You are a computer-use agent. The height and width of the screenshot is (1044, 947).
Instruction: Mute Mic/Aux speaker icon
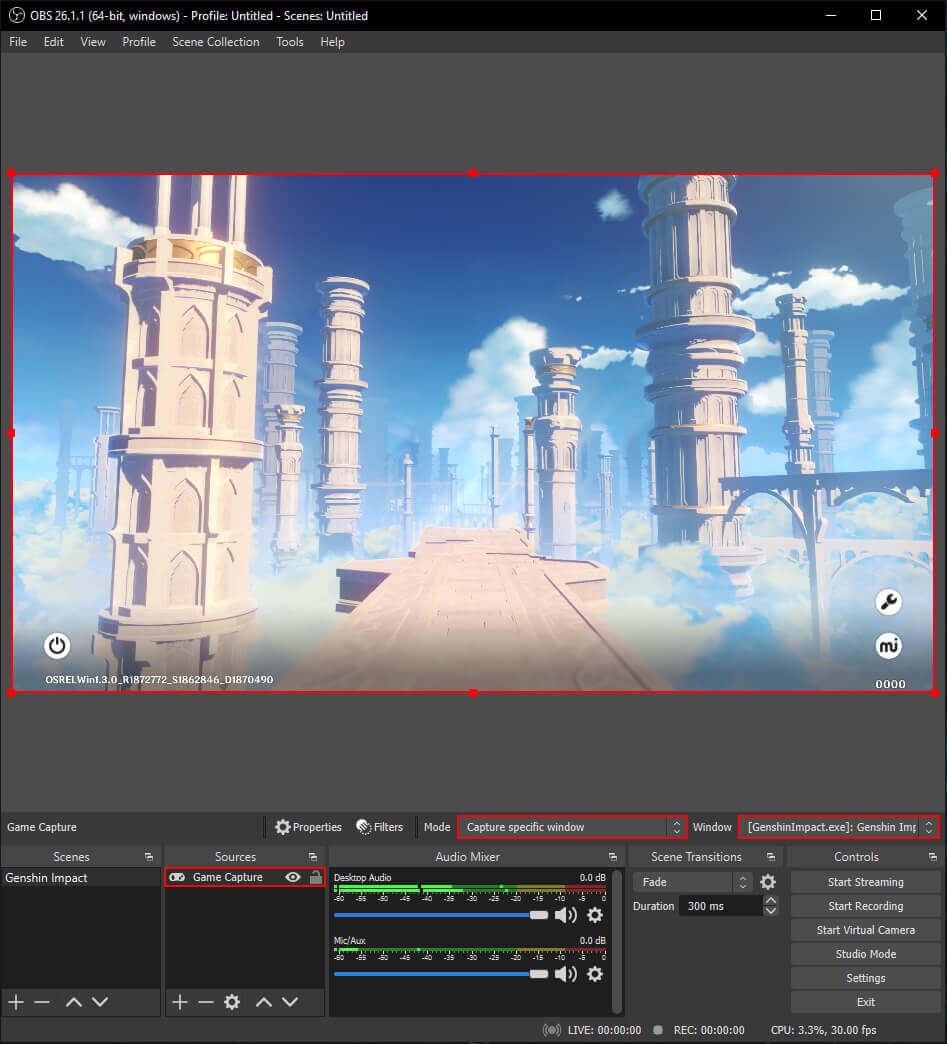(x=565, y=974)
